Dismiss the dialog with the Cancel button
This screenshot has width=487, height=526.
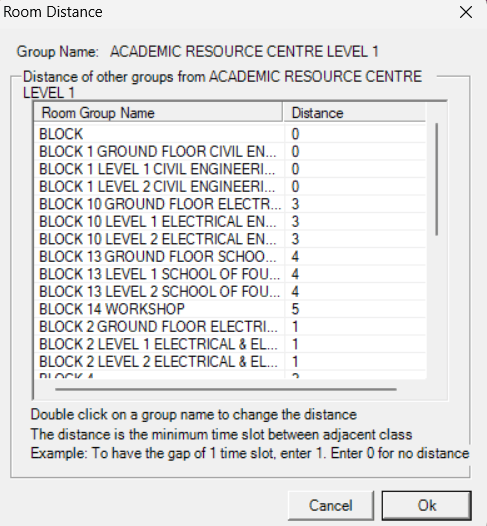pyautogui.click(x=331, y=506)
